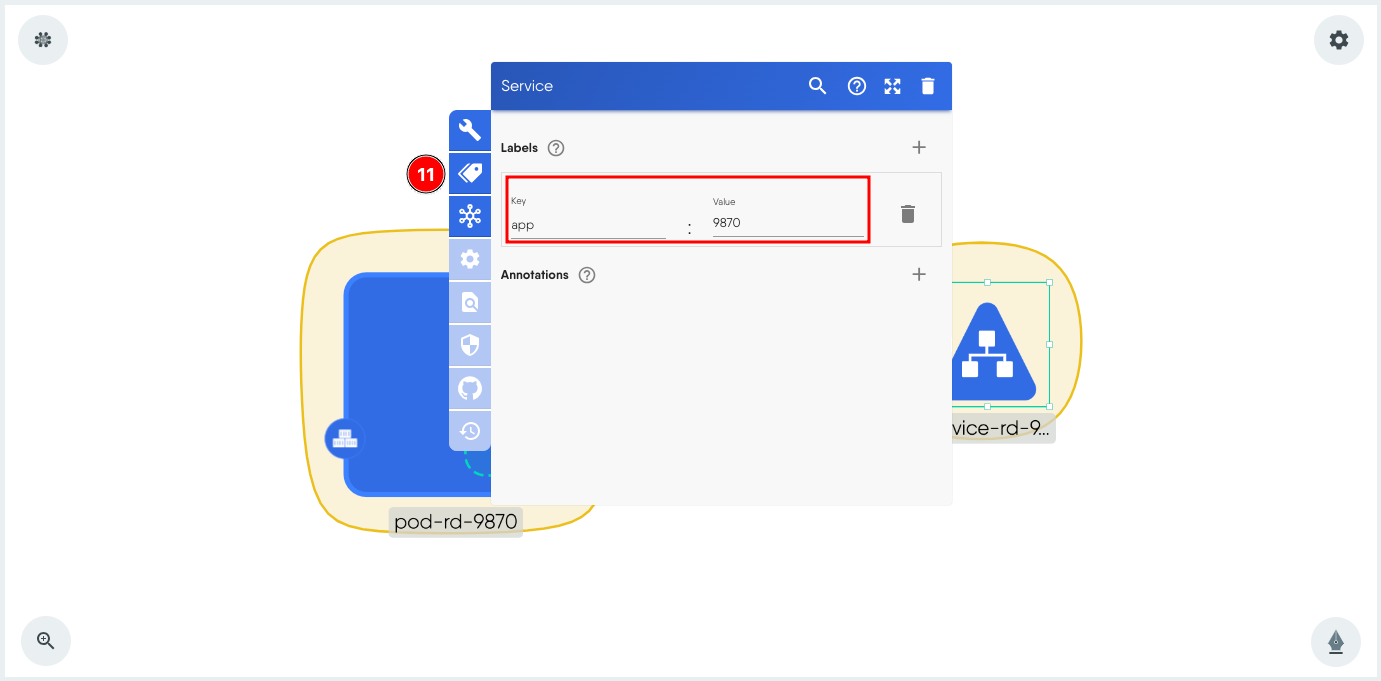Open the history clock side tab

click(x=470, y=431)
